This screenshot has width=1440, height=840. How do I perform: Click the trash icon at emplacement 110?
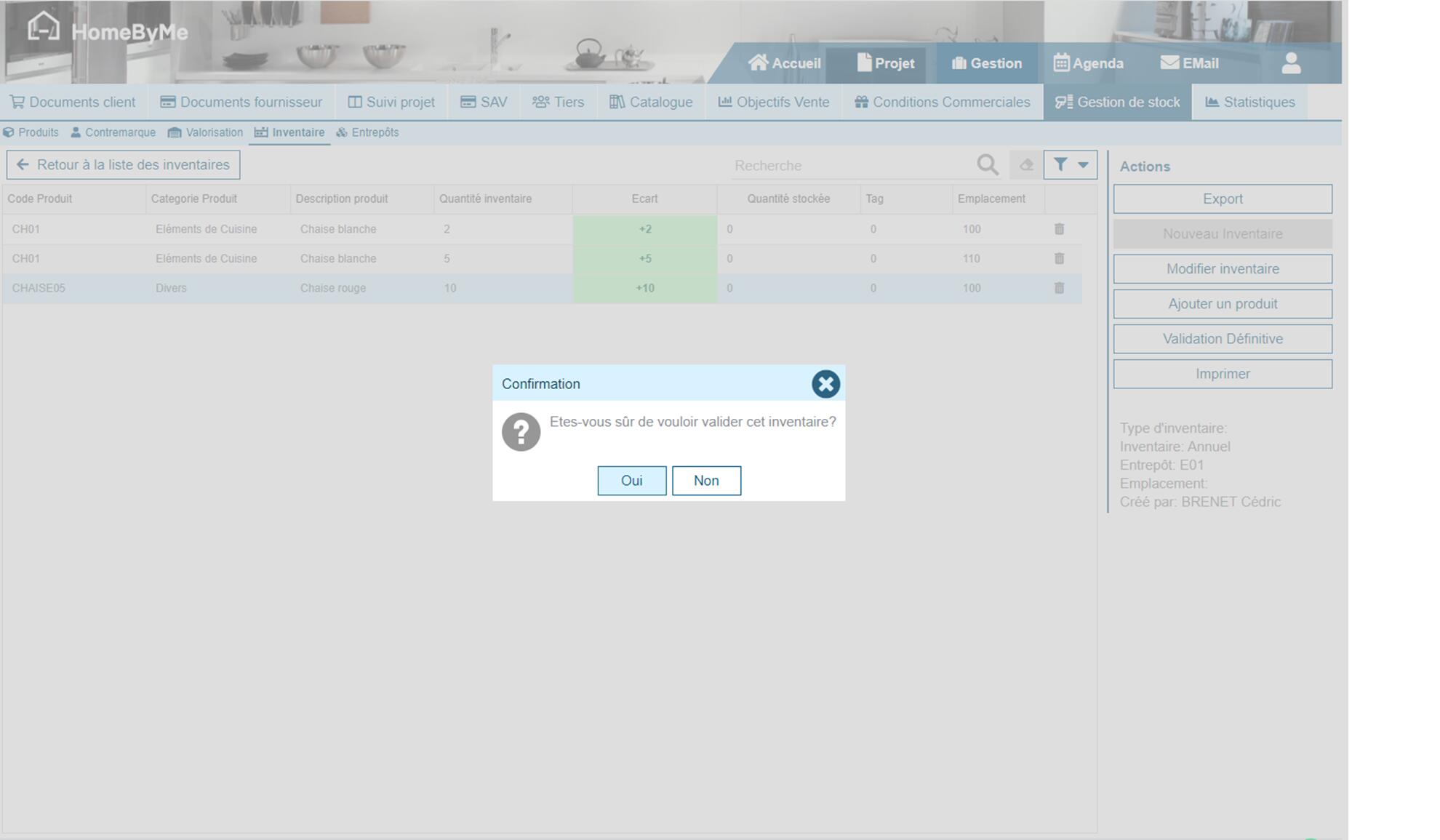pos(1059,259)
